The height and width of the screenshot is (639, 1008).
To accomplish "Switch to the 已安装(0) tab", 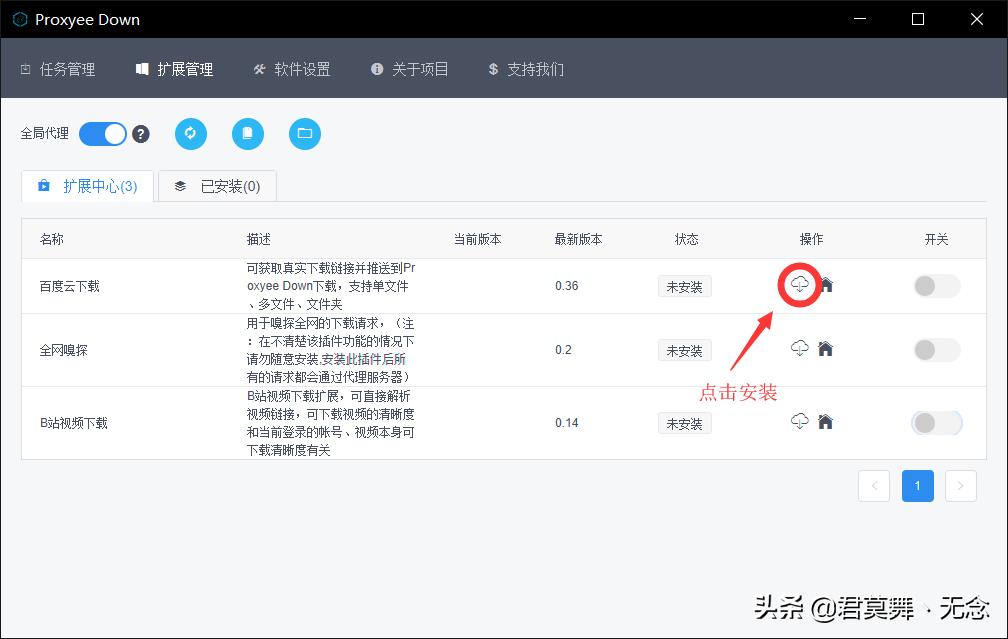I will click(217, 186).
